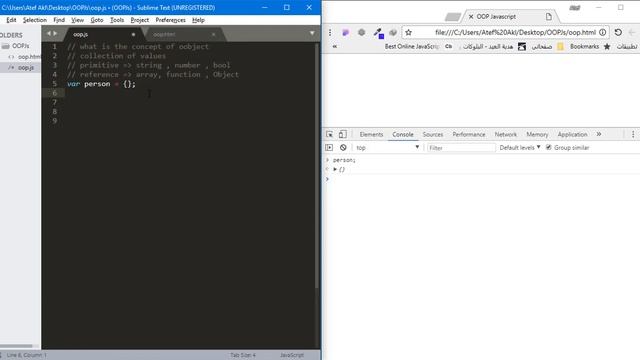Viewport: 640px width, 360px height.
Task: Show hidden bookmarks with the chevron
Action: pyautogui.click(x=335, y=47)
